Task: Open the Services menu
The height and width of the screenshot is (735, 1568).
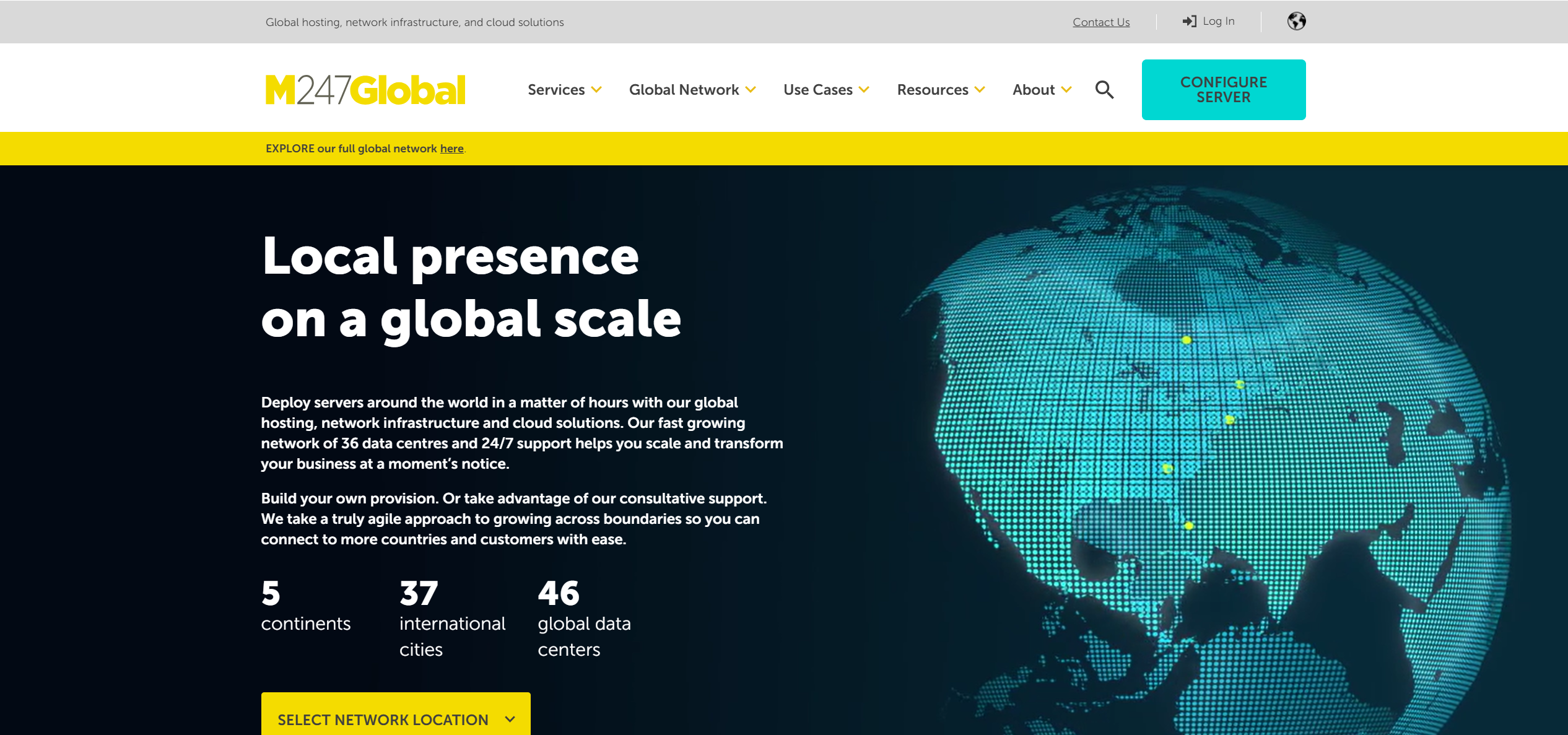Action: click(x=556, y=90)
